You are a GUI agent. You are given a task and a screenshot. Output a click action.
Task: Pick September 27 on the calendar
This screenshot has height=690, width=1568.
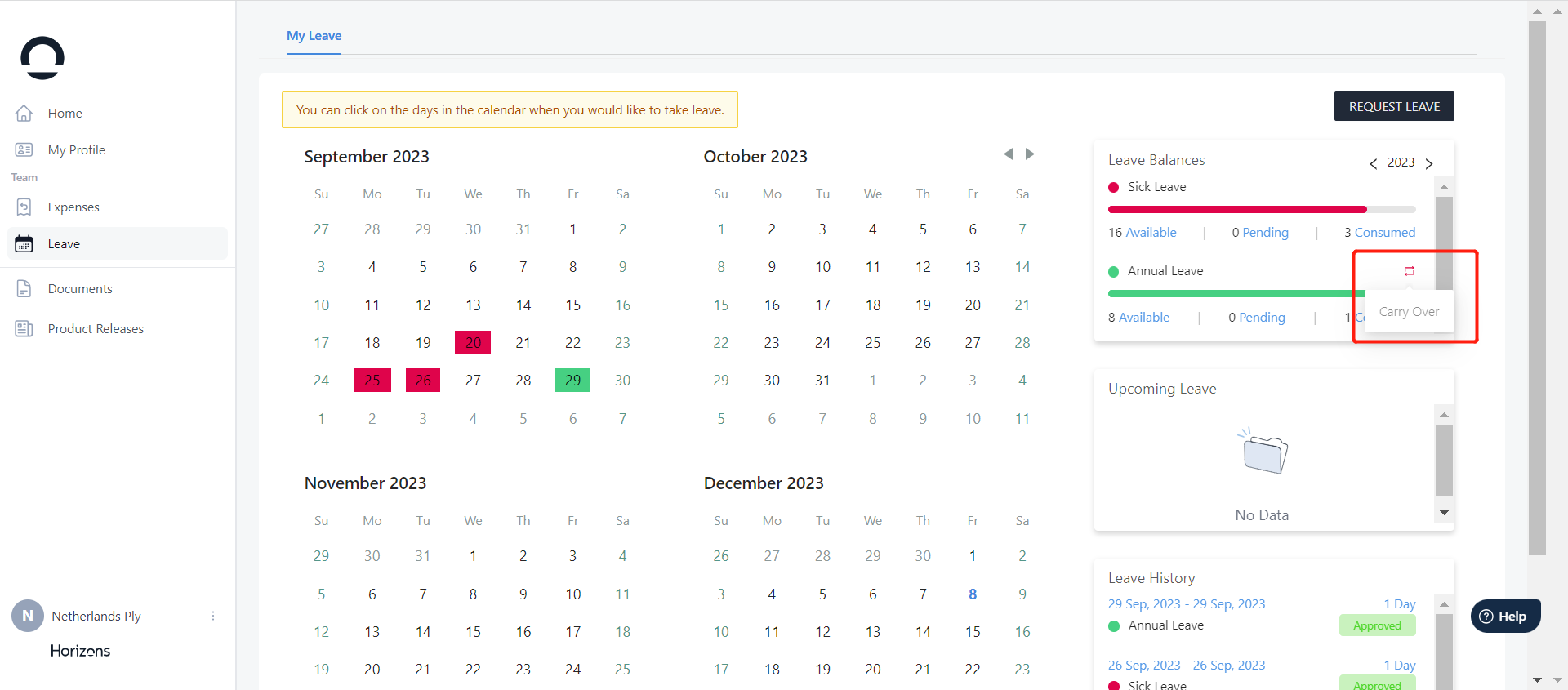click(473, 381)
